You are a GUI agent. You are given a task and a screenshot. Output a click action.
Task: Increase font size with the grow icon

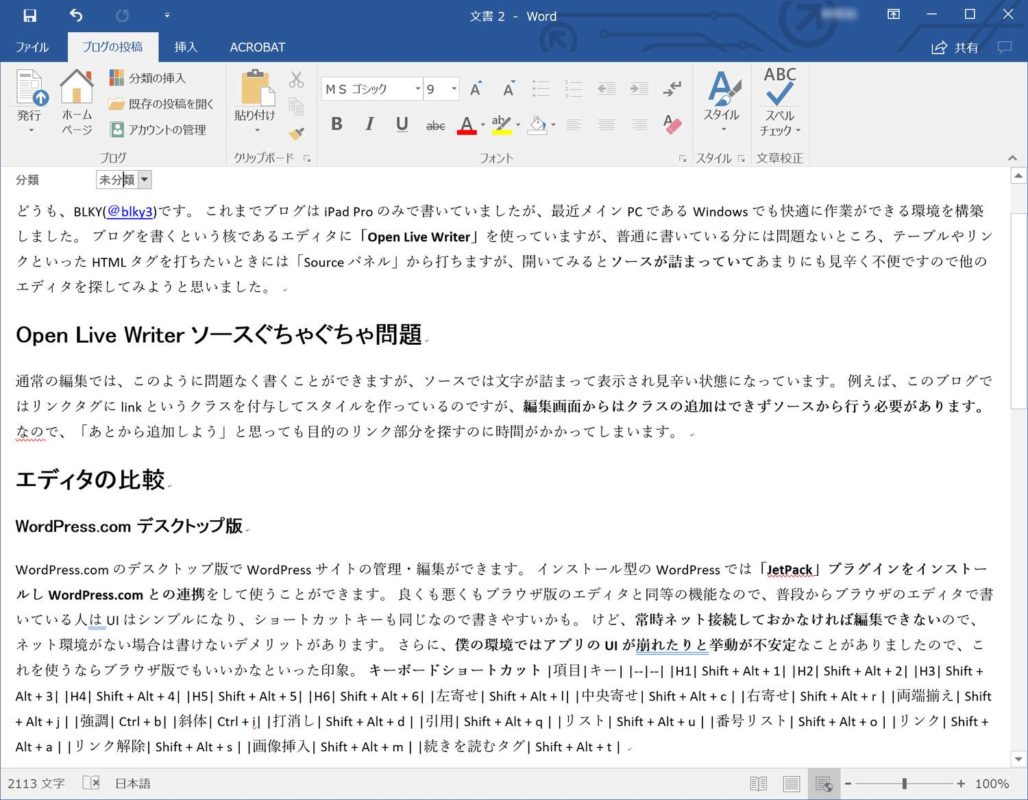click(476, 89)
